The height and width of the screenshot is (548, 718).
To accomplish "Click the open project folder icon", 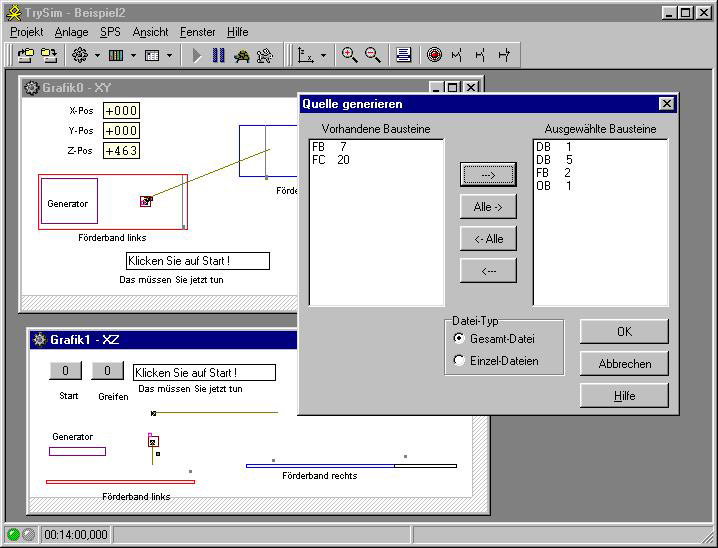I will pos(25,55).
